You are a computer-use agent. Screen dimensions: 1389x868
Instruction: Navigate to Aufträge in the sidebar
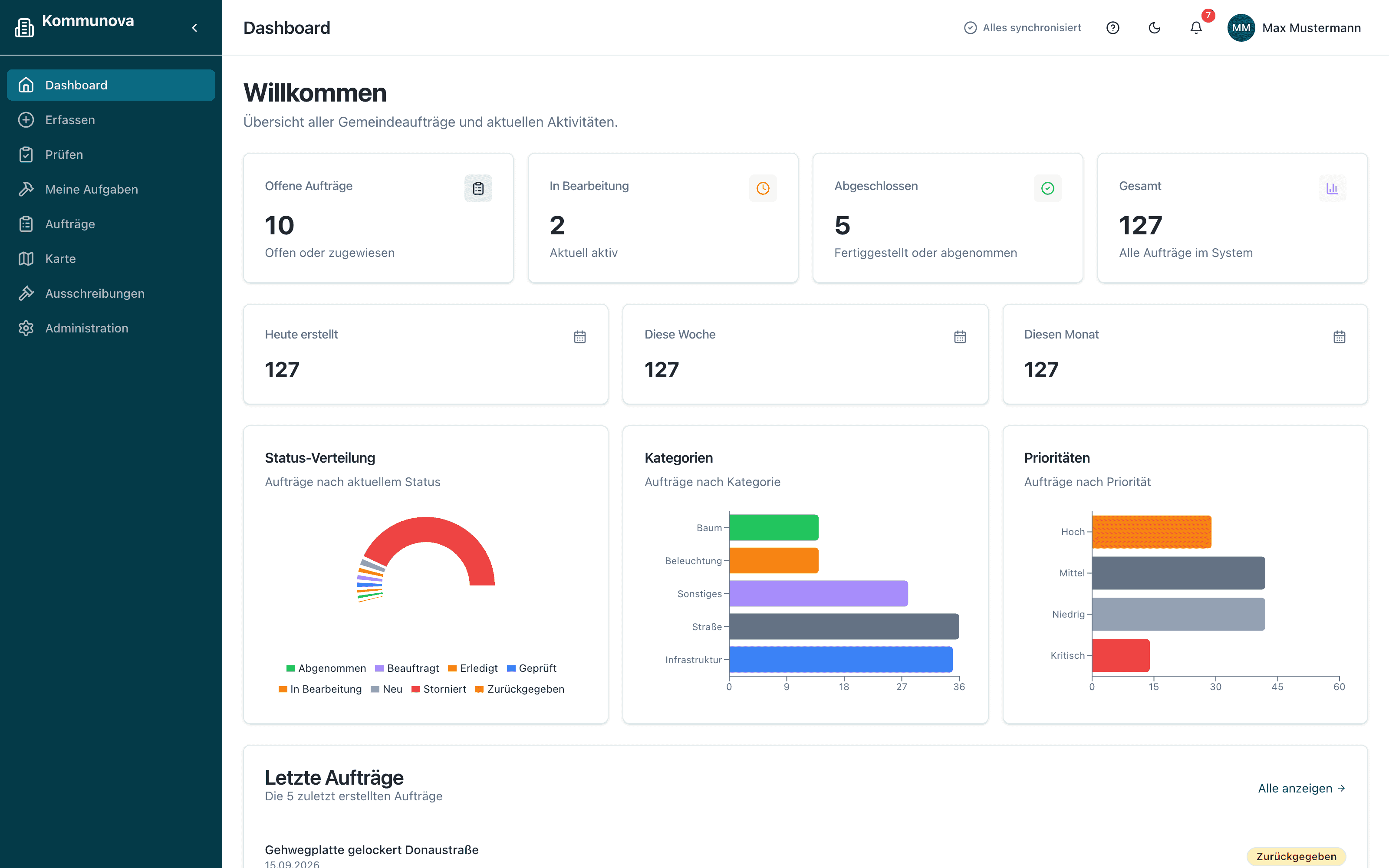point(111,224)
